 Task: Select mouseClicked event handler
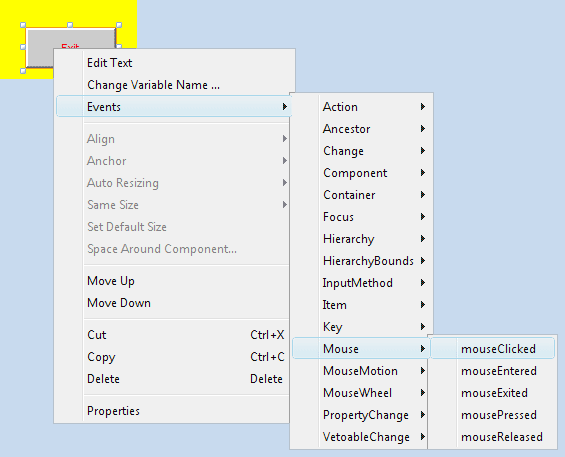492,349
